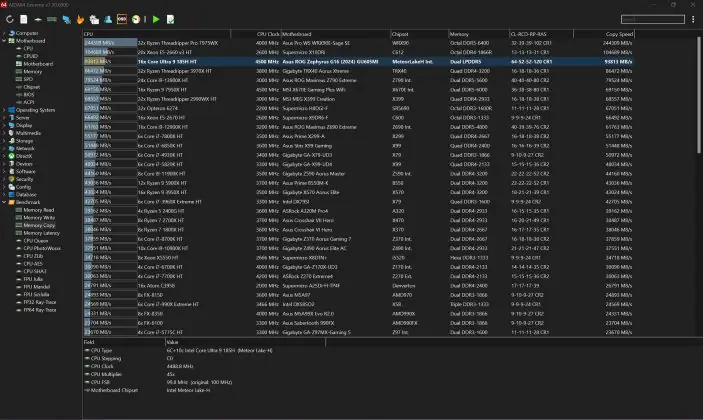Expand the Server tree node

[4, 117]
